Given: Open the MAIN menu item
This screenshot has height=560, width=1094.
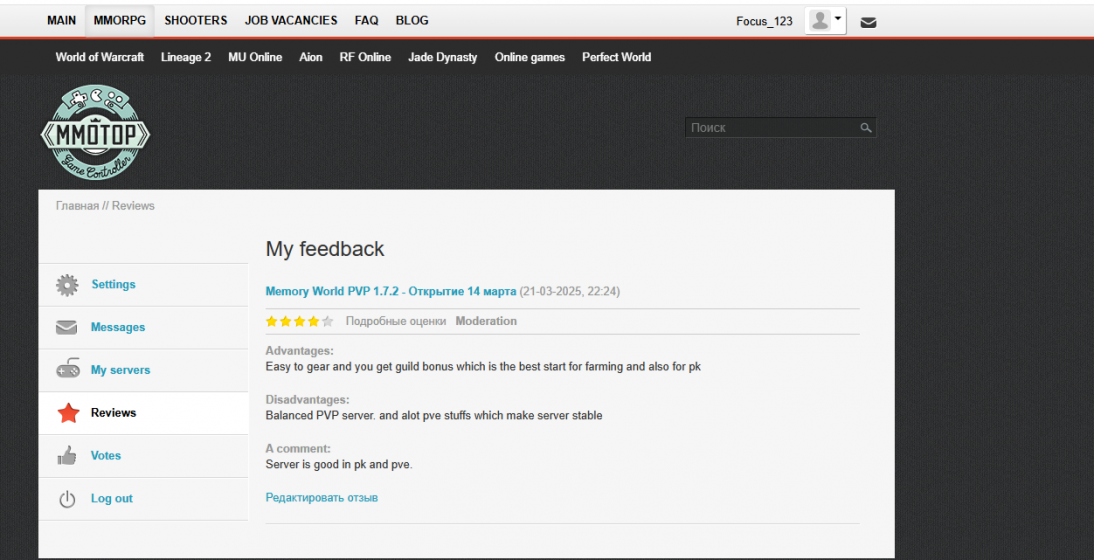Looking at the screenshot, I should point(61,21).
